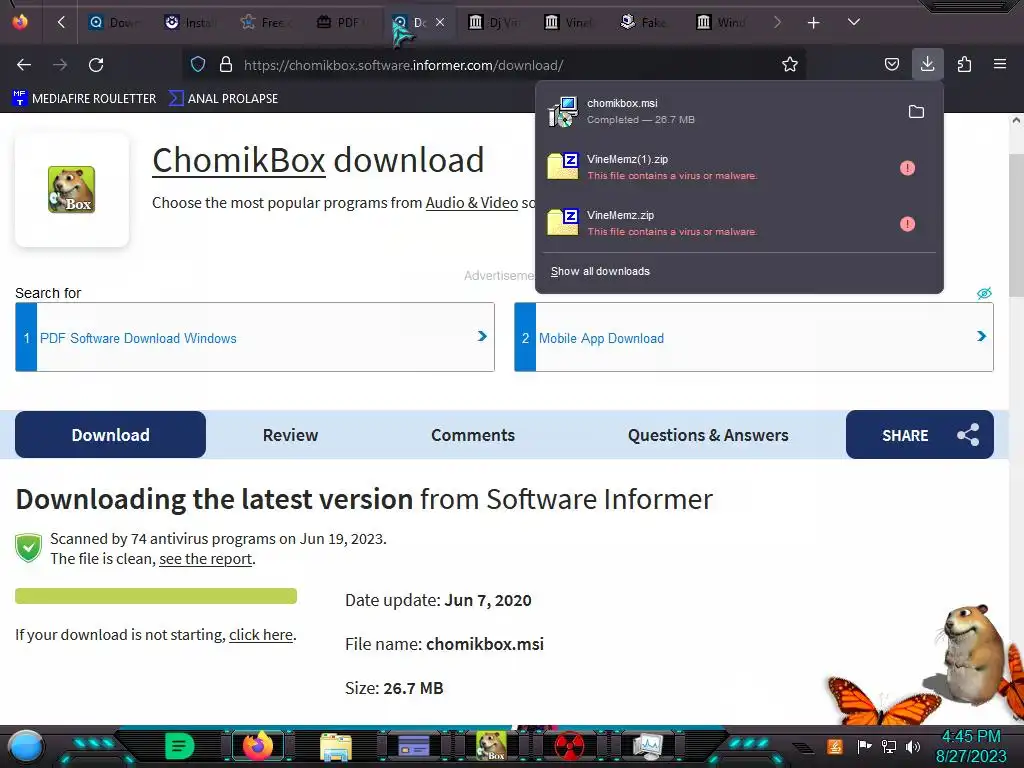Bookmark this page with the star icon
This screenshot has width=1024, height=768.
790,65
